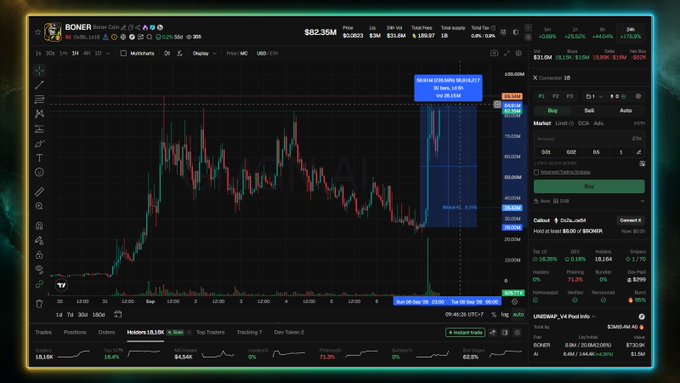Image resolution: width=680 pixels, height=383 pixels.
Task: Select the crosshair cursor tool
Action: [x=39, y=70]
